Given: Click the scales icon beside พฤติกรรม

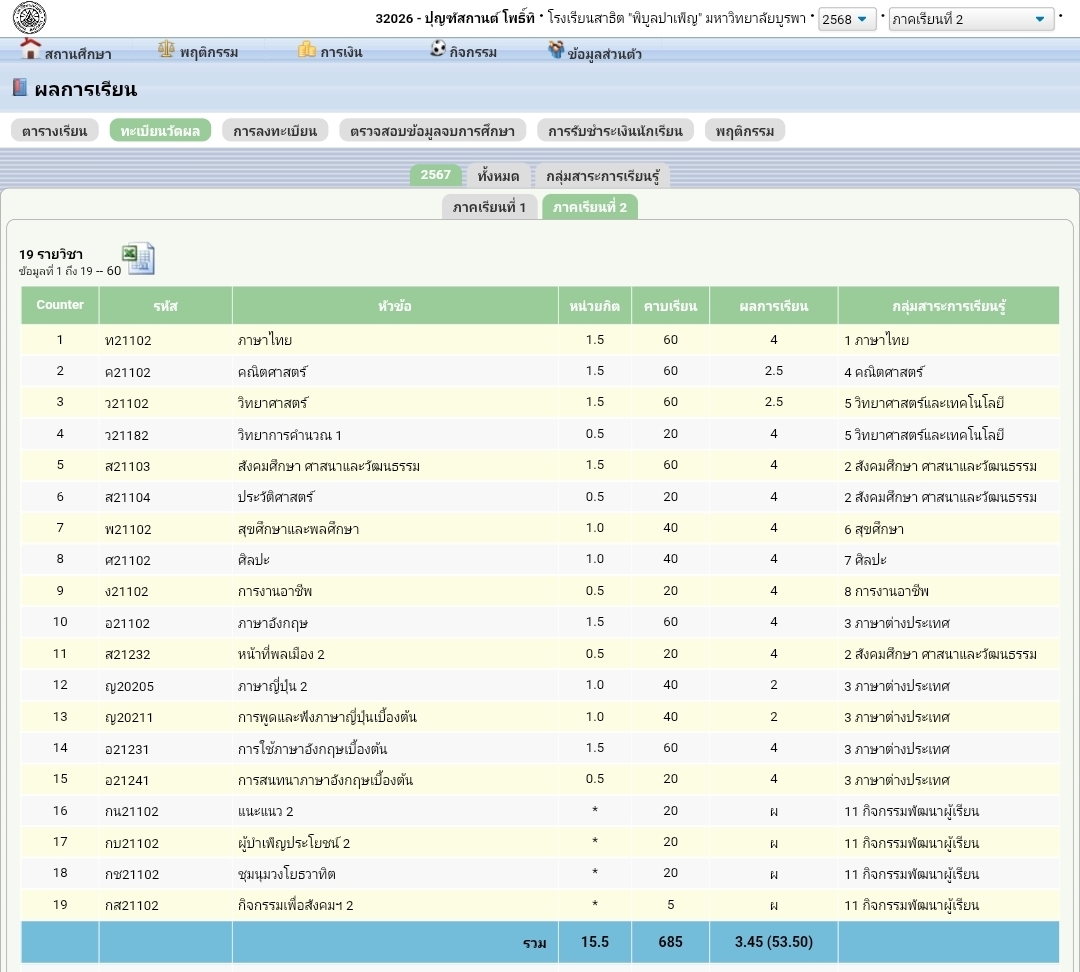Looking at the screenshot, I should point(166,49).
